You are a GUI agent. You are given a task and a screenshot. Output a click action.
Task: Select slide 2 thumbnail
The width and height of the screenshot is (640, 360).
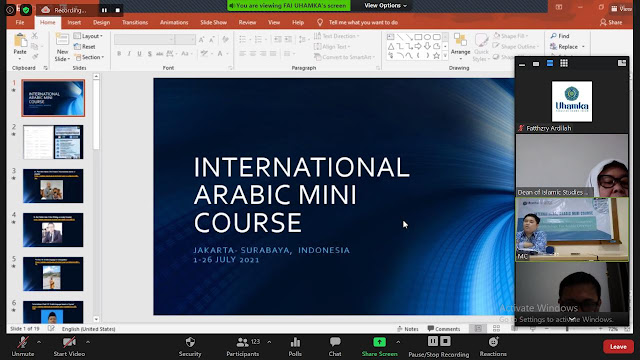click(x=53, y=142)
